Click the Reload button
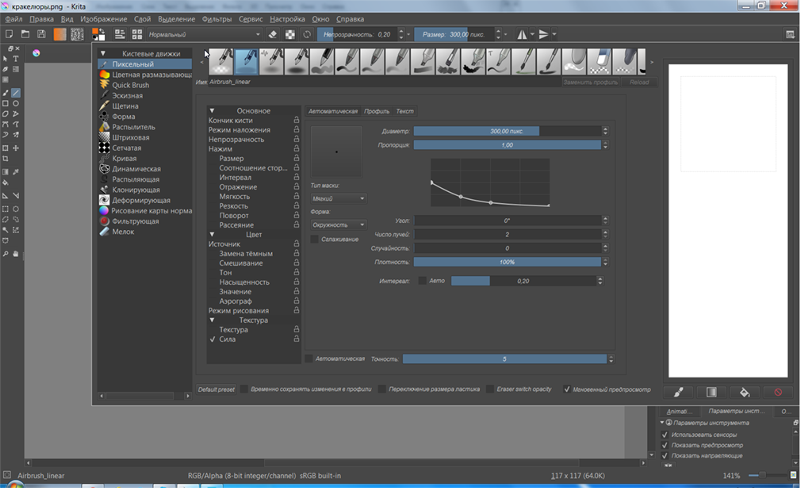 tap(639, 82)
